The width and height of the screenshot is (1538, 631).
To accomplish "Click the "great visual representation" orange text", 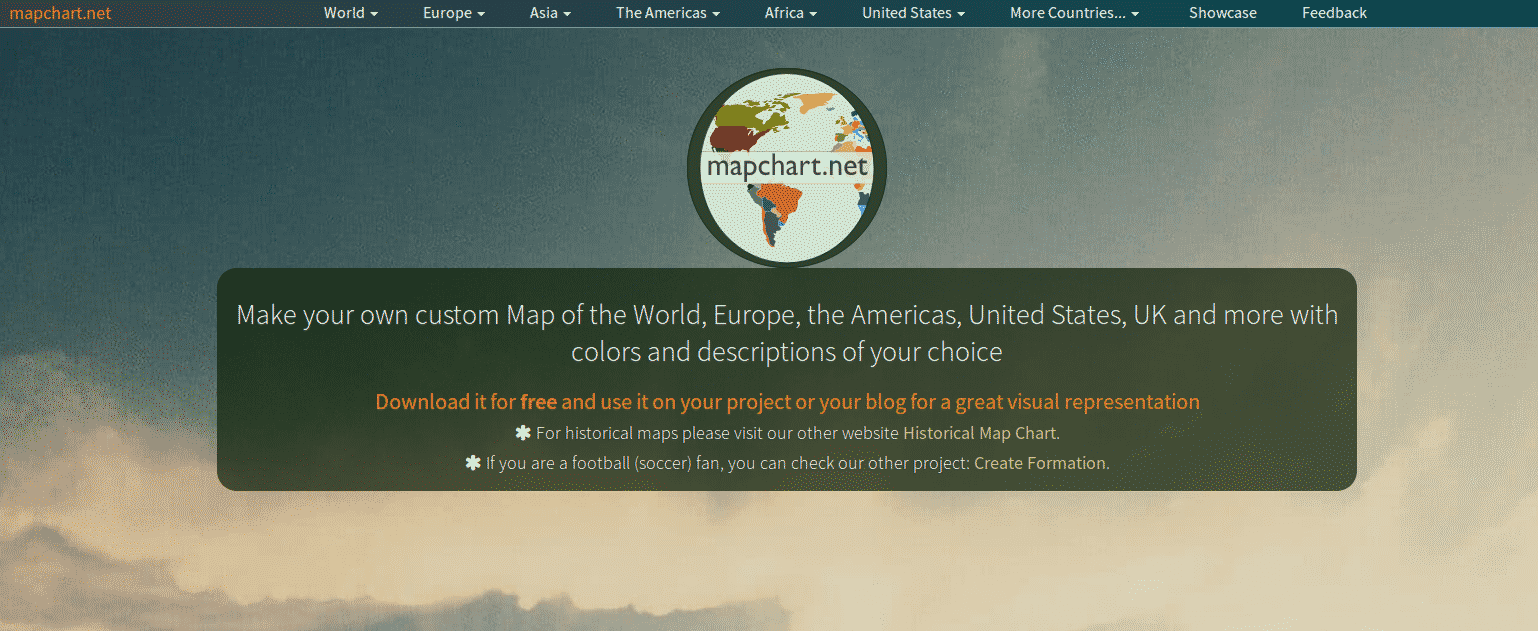I will [1077, 402].
